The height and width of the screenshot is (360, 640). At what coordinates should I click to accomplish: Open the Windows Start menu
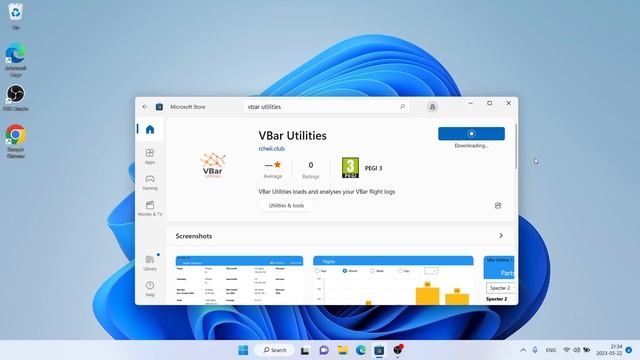pos(243,350)
